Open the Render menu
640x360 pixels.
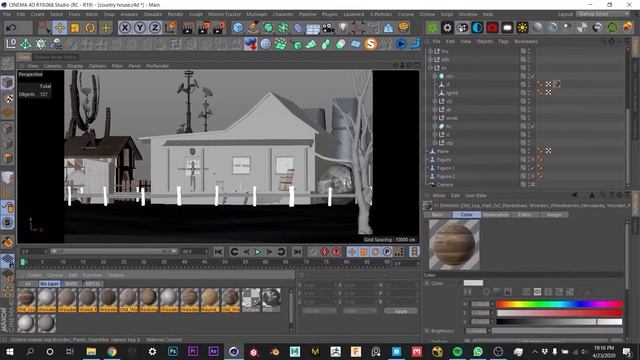pos(176,14)
